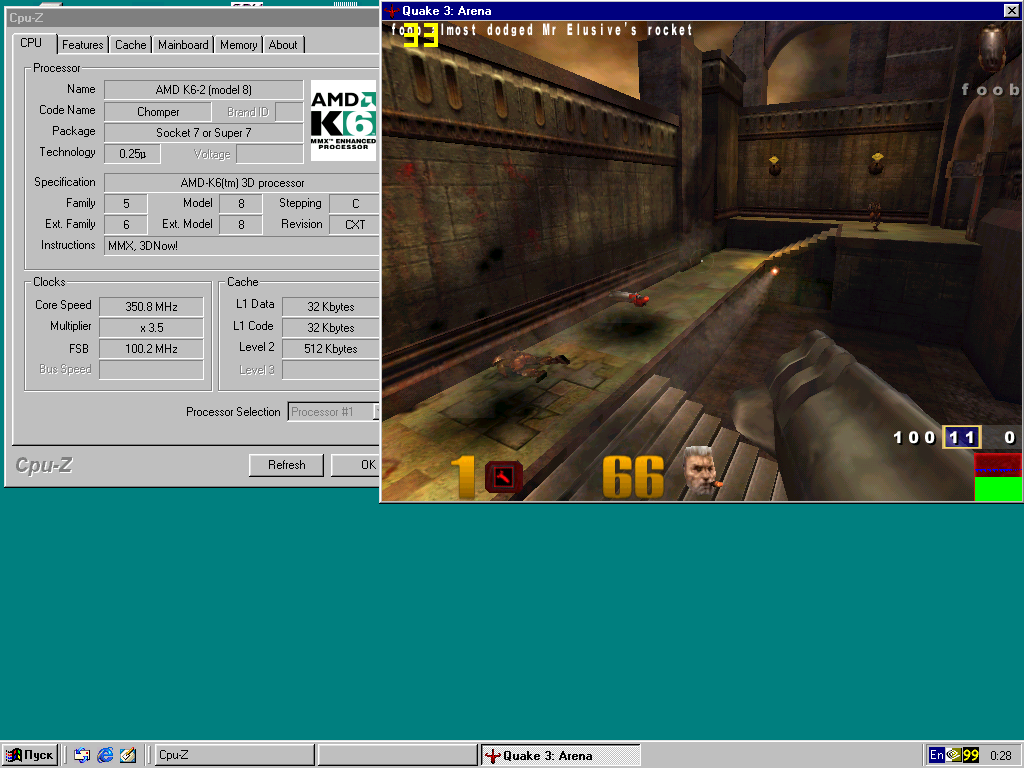Click the En language indicator in tray
This screenshot has height=768, width=1024.
point(936,756)
